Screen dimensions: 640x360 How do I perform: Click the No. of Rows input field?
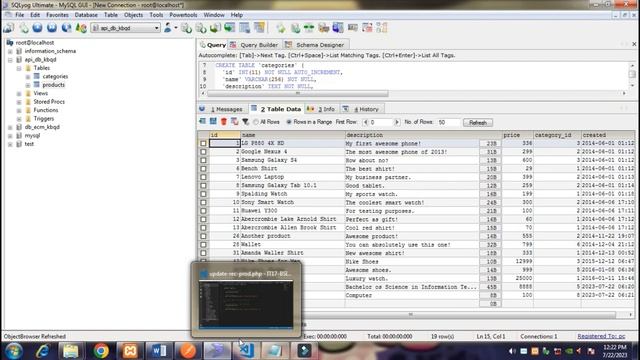coord(448,122)
